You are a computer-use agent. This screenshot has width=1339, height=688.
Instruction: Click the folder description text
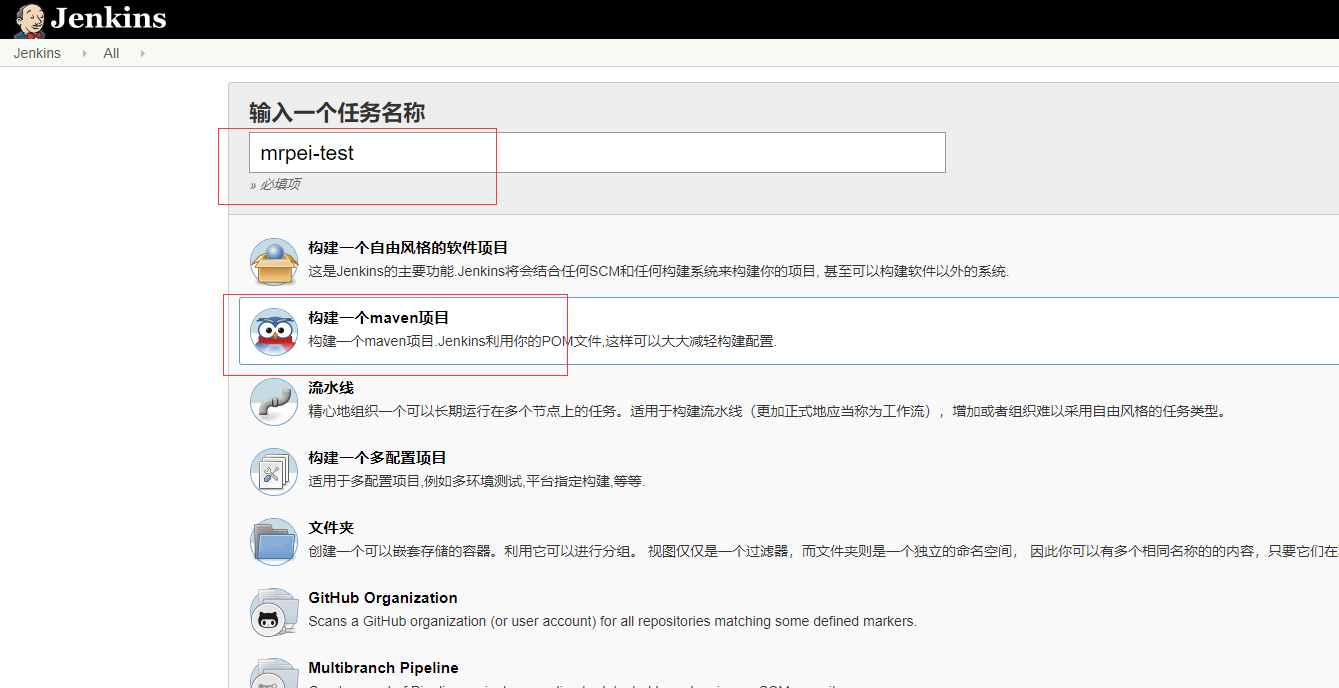823,551
